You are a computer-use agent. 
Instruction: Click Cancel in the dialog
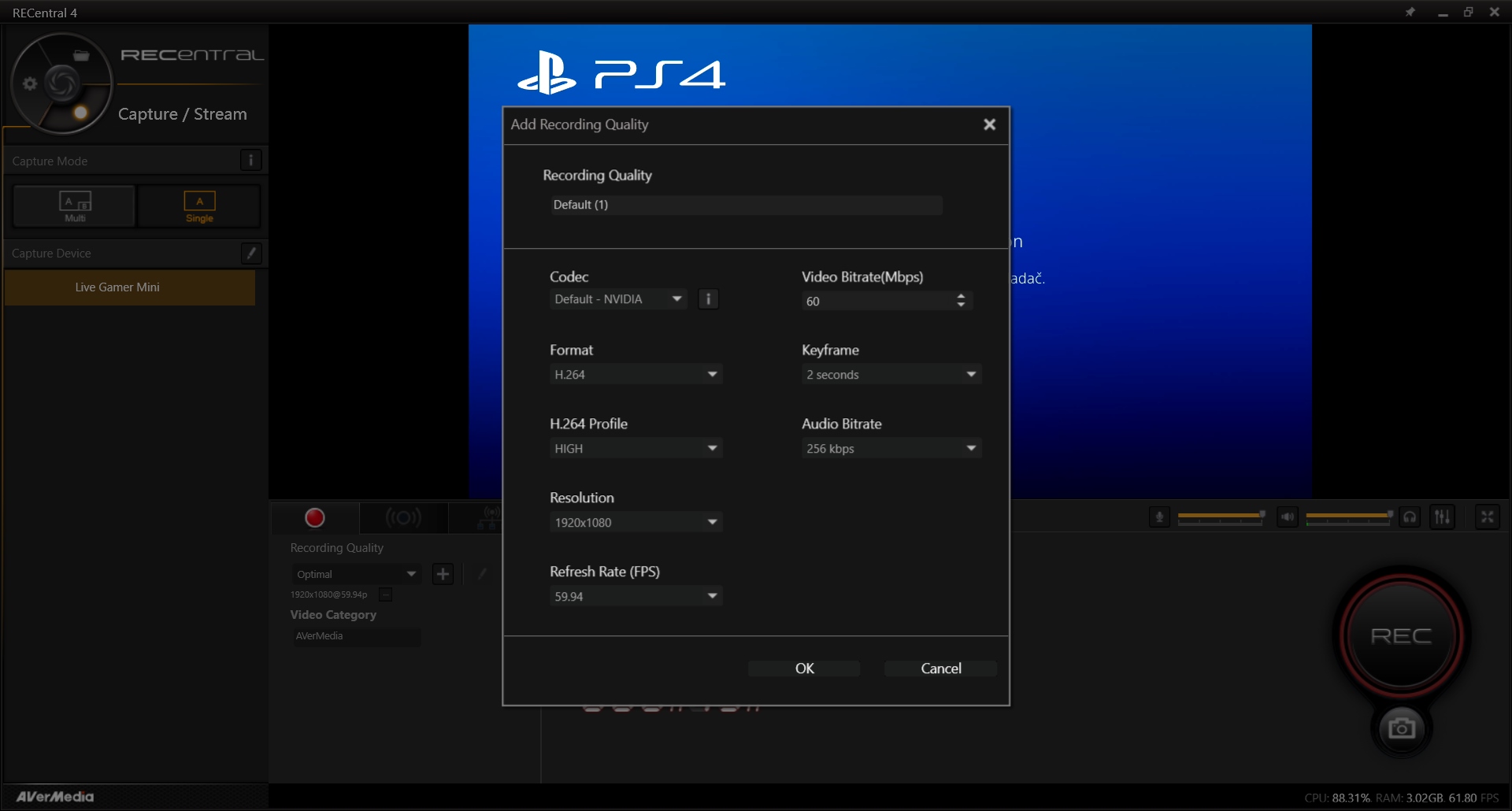coord(941,668)
